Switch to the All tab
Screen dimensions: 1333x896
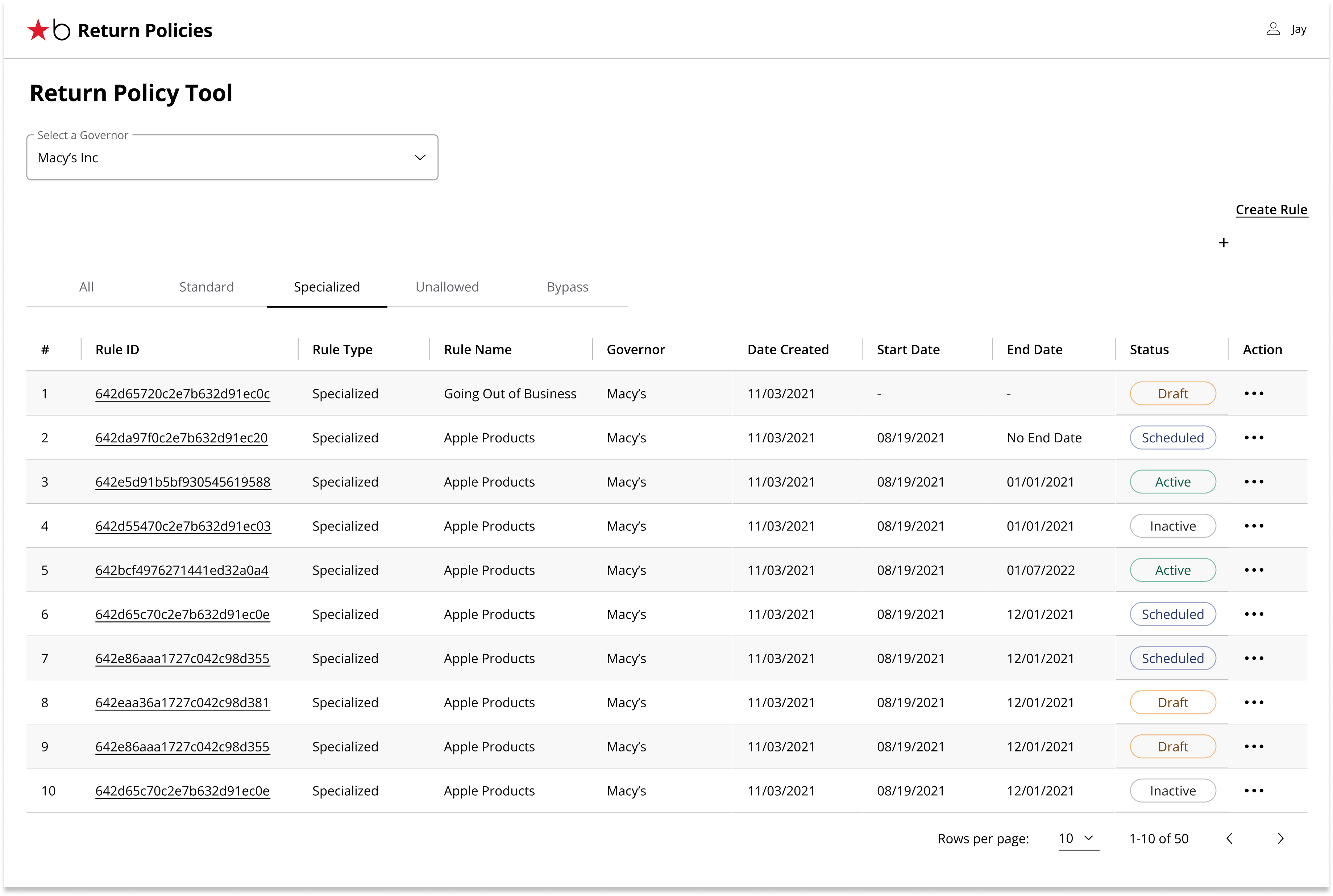(x=86, y=287)
